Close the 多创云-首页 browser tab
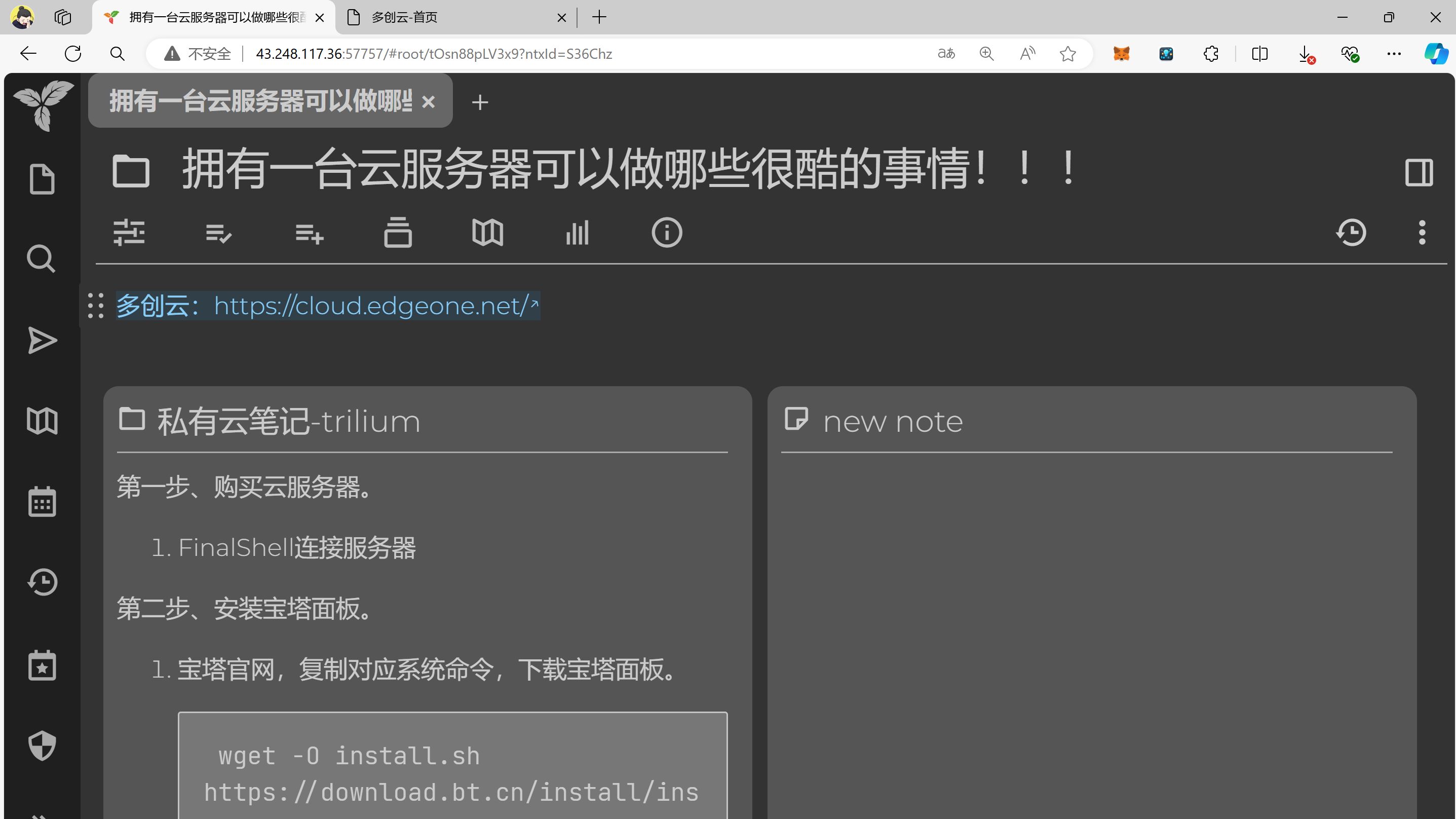 [x=561, y=18]
